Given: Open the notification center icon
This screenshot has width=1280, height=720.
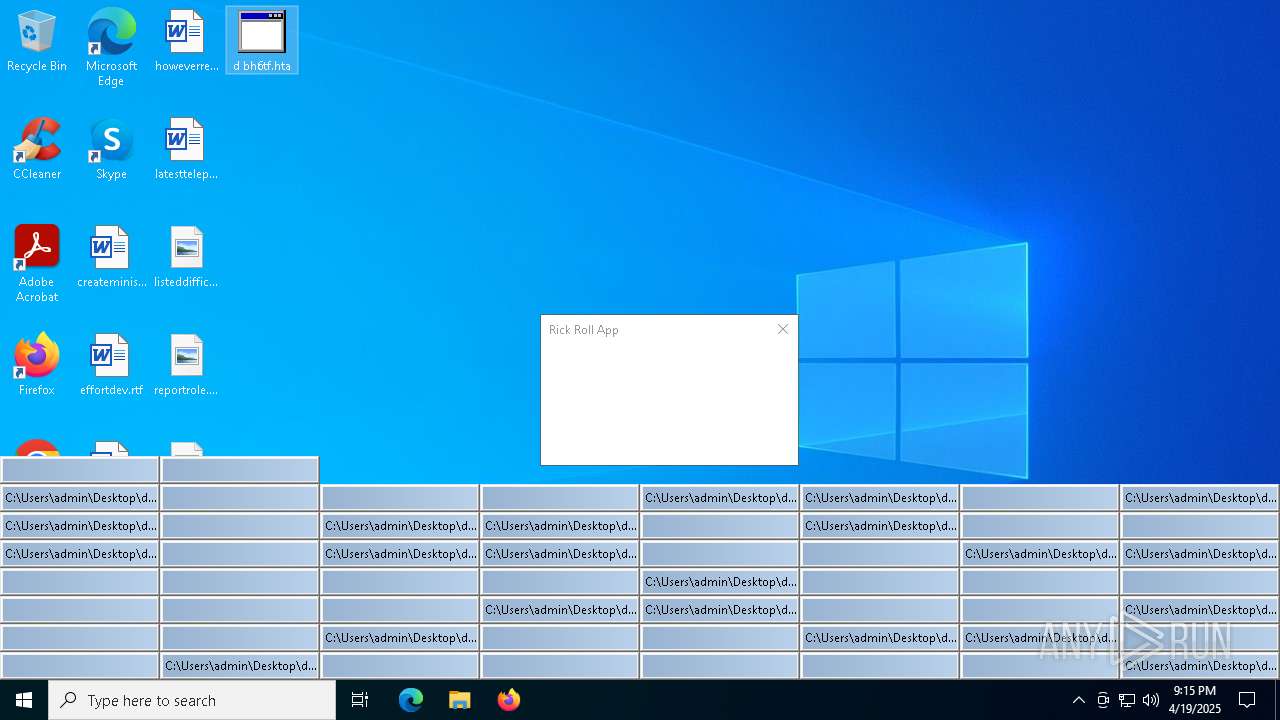Looking at the screenshot, I should point(1247,700).
